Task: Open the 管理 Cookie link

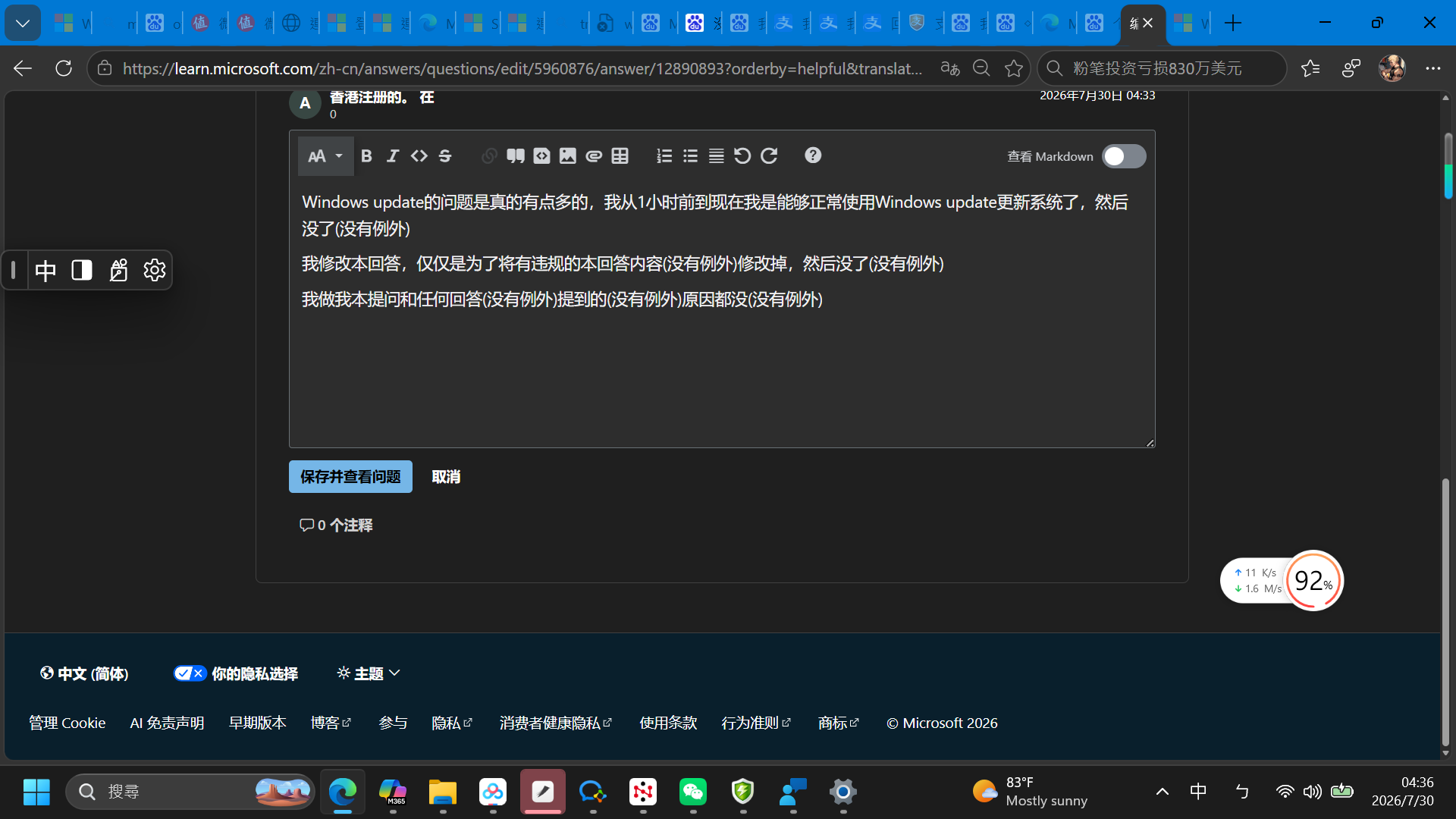Action: pyautogui.click(x=67, y=723)
